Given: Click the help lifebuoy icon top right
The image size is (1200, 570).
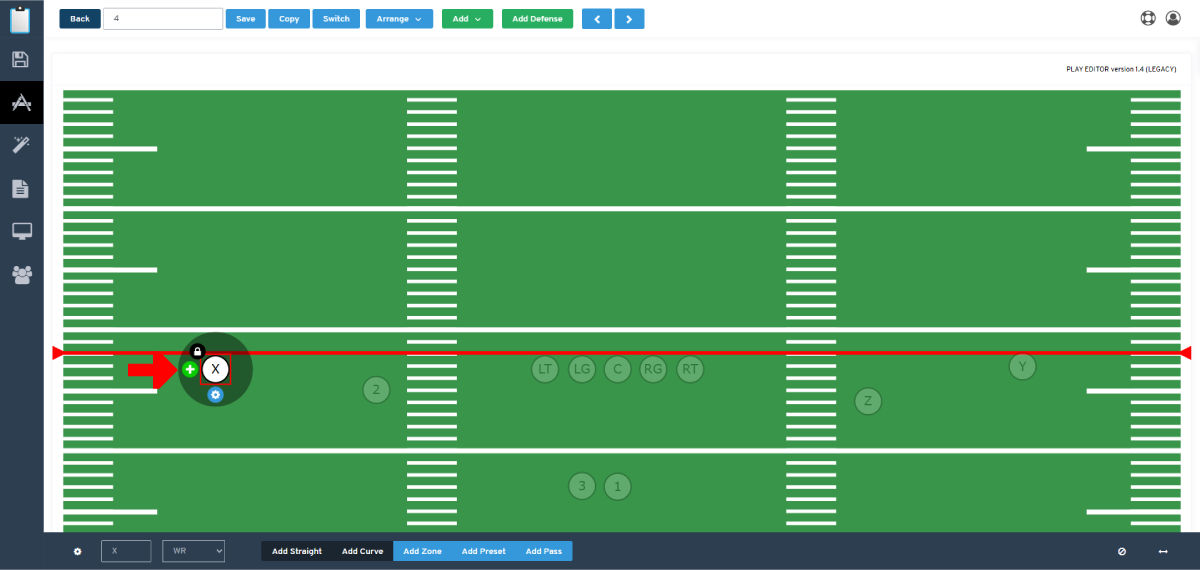Looking at the screenshot, I should (1148, 18).
